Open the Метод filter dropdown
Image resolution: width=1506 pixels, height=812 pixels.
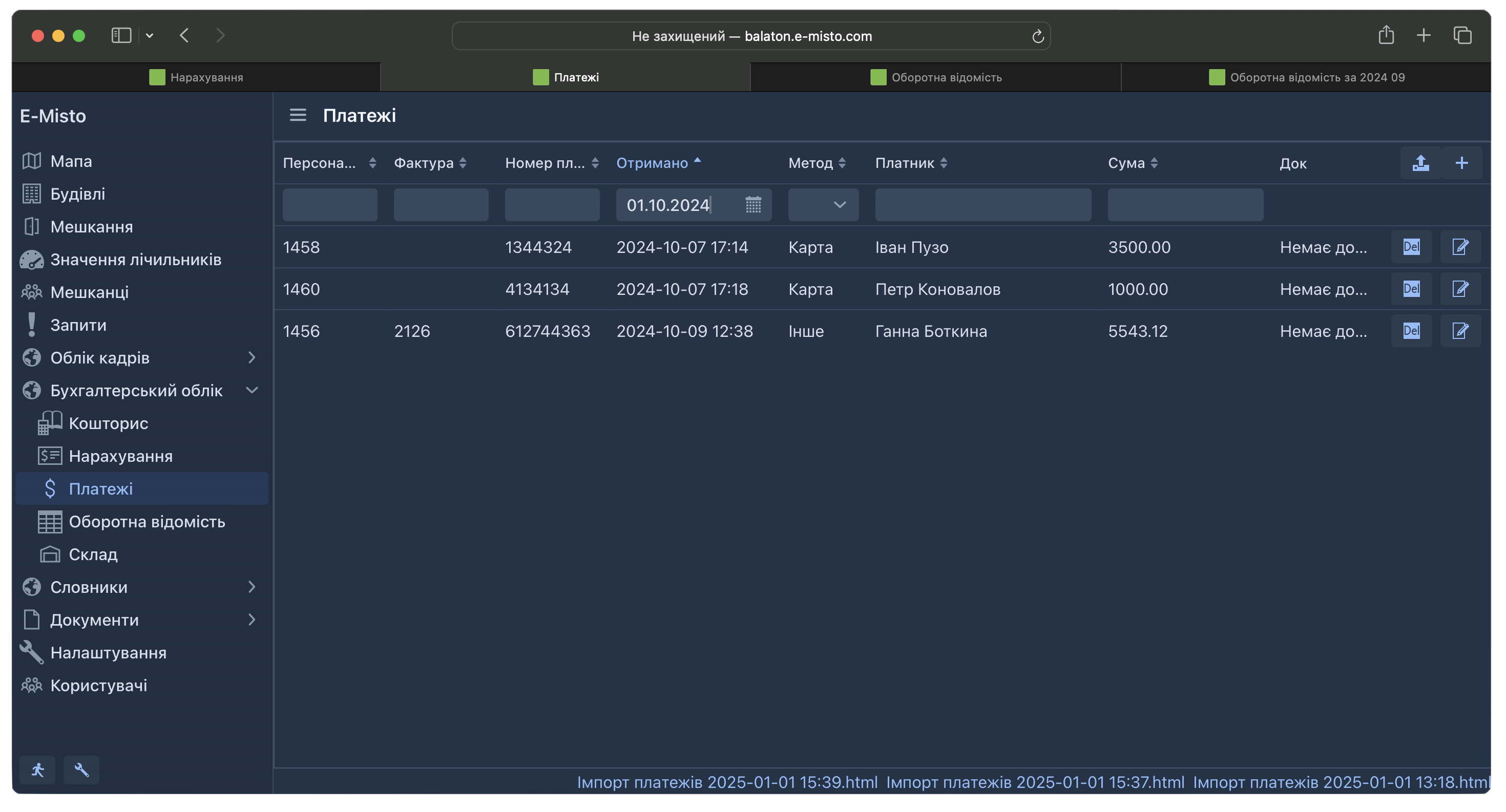(x=823, y=205)
